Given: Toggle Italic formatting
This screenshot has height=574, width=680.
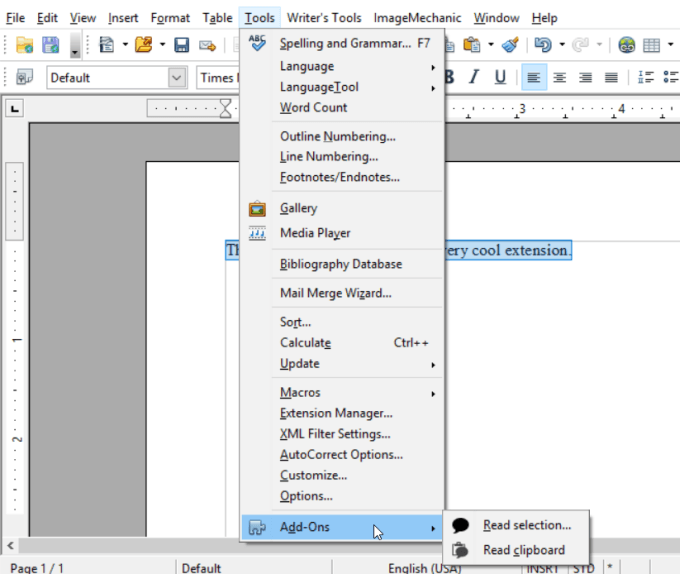Looking at the screenshot, I should tap(474, 77).
